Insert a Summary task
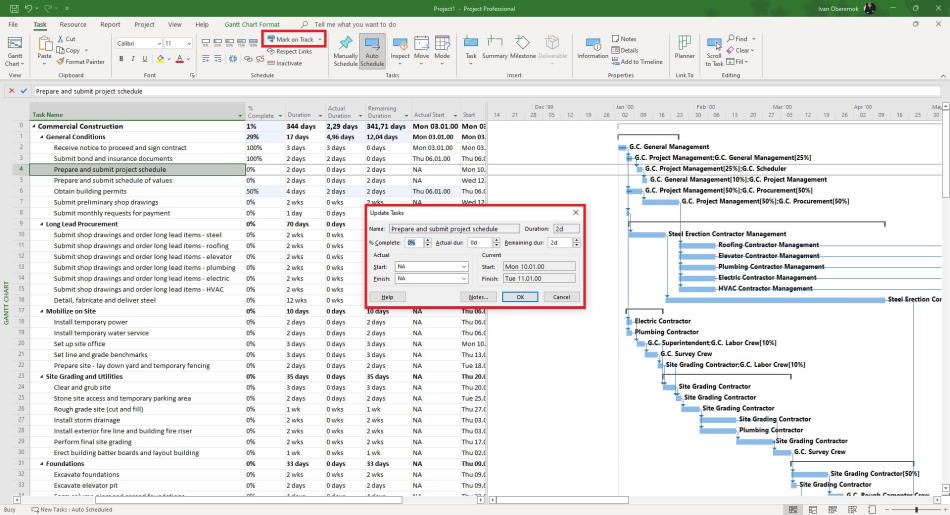This screenshot has height=515, width=950. pyautogui.click(x=494, y=48)
